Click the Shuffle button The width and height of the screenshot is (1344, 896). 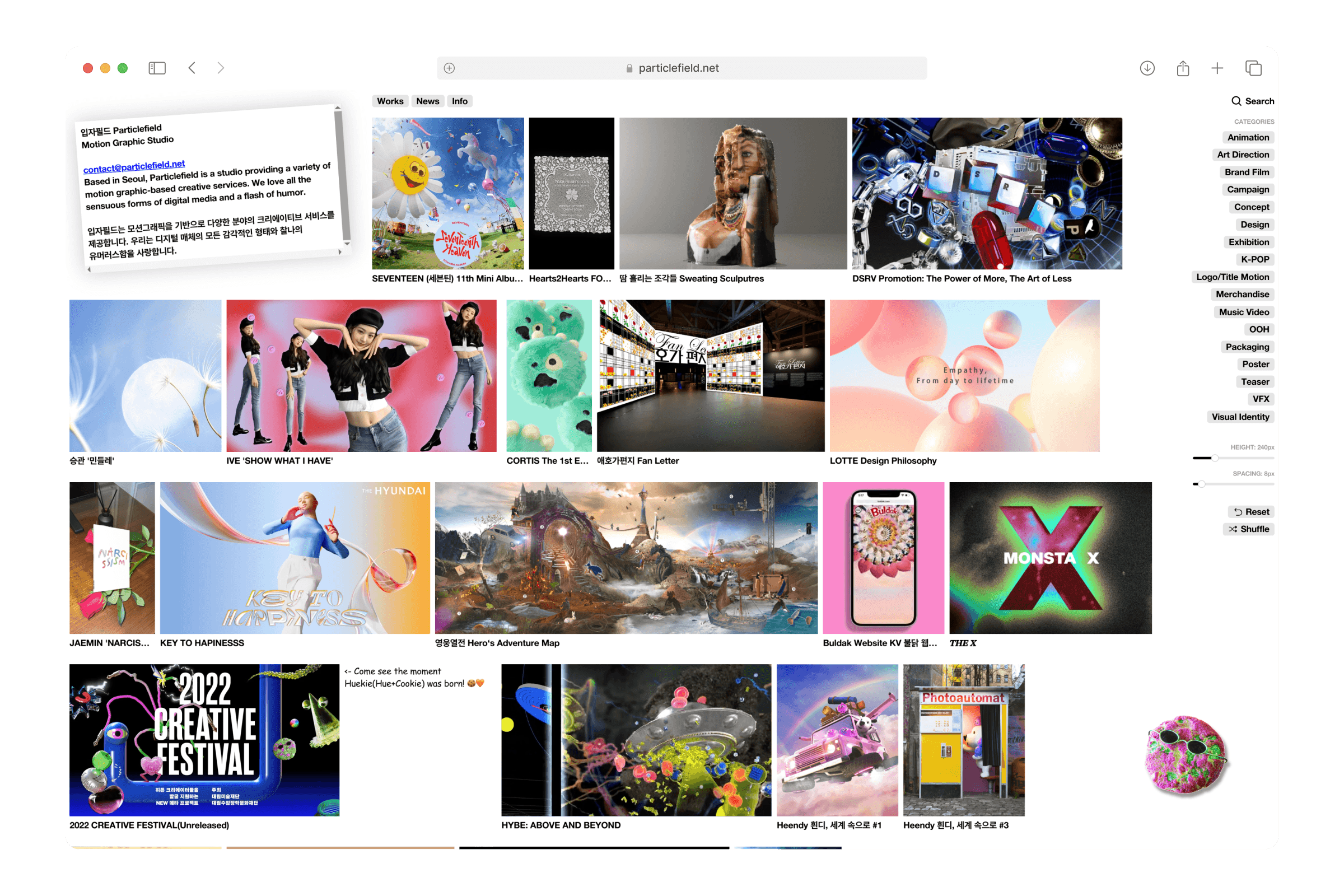click(x=1249, y=529)
